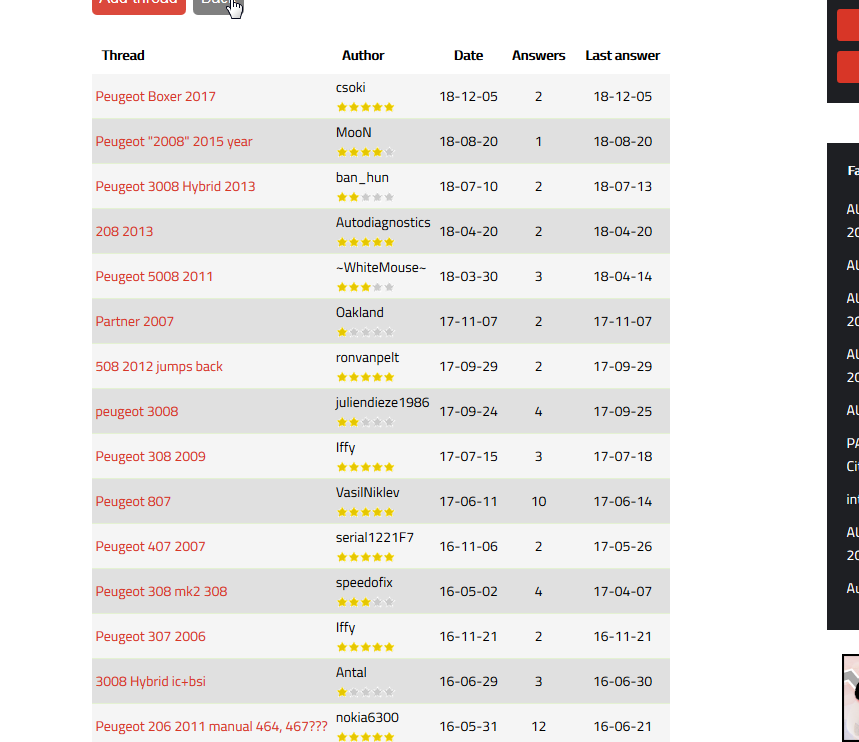This screenshot has width=859, height=742.
Task: Click the date 18-12-05 in Date column
Action: click(x=468, y=96)
